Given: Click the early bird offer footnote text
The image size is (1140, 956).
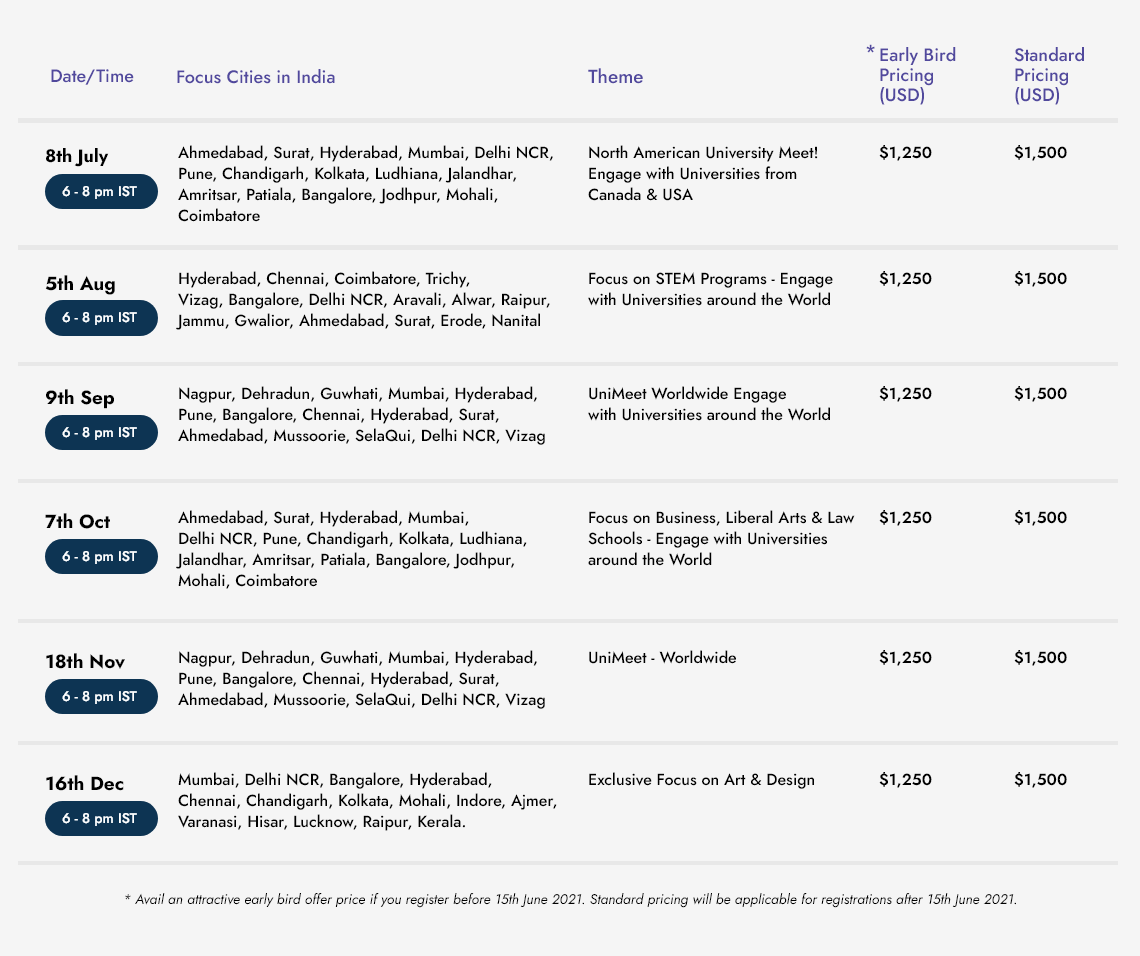Looking at the screenshot, I should (x=570, y=899).
